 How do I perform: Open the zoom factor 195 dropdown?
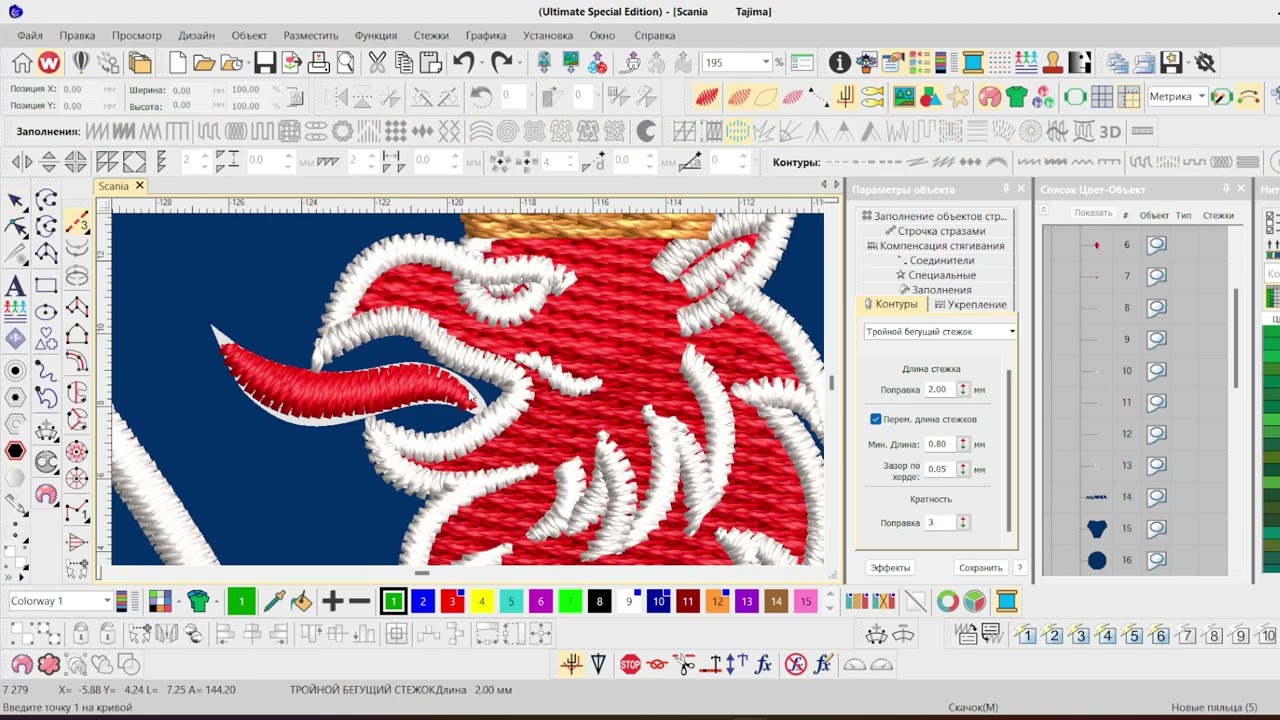pos(766,62)
